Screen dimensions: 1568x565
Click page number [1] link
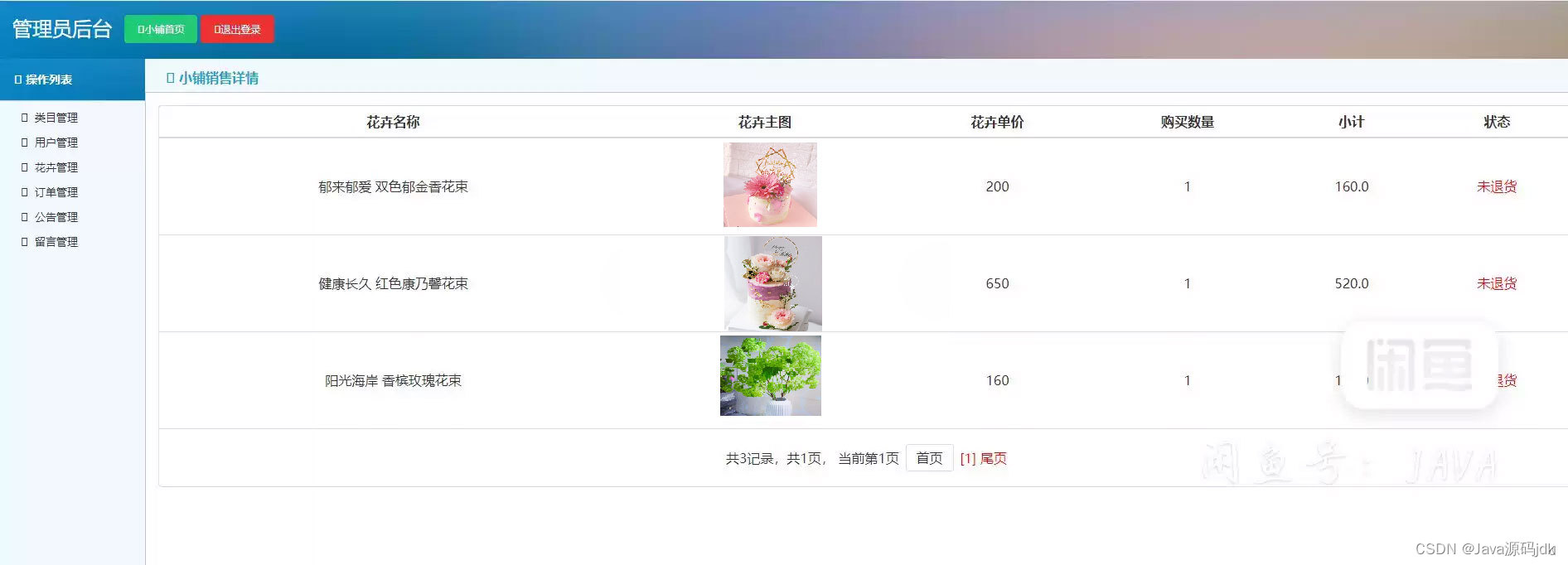(967, 458)
